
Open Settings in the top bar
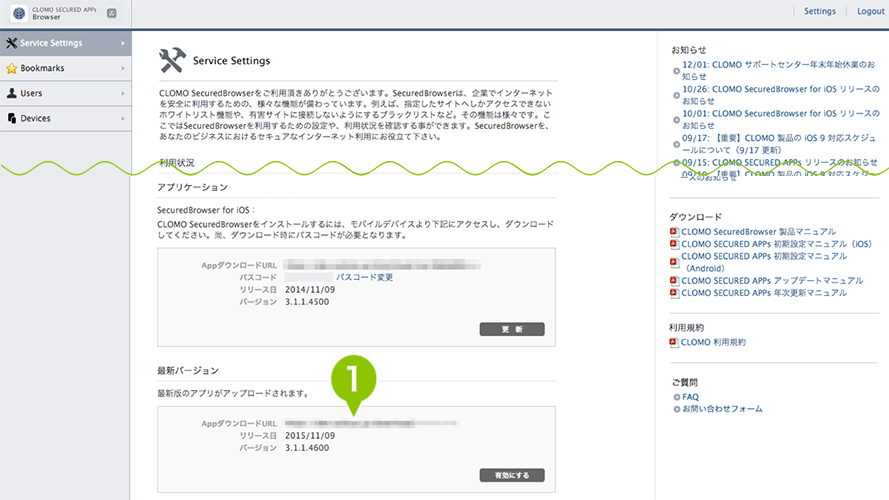coord(820,11)
